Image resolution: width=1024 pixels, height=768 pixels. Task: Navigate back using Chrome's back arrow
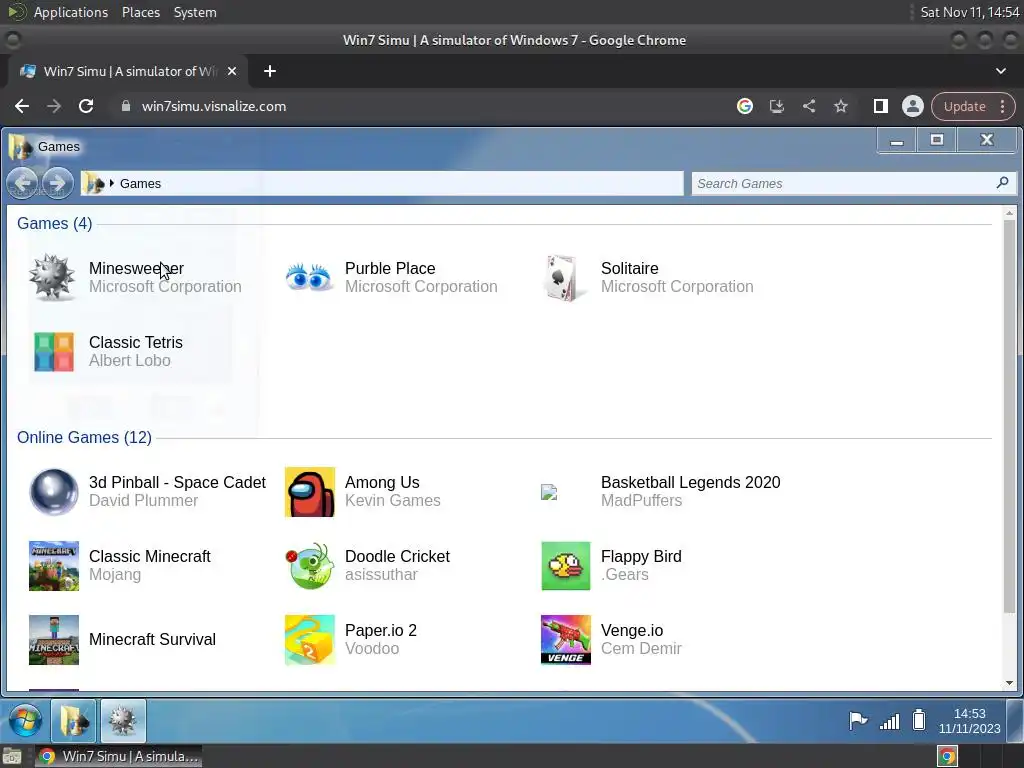[22, 106]
